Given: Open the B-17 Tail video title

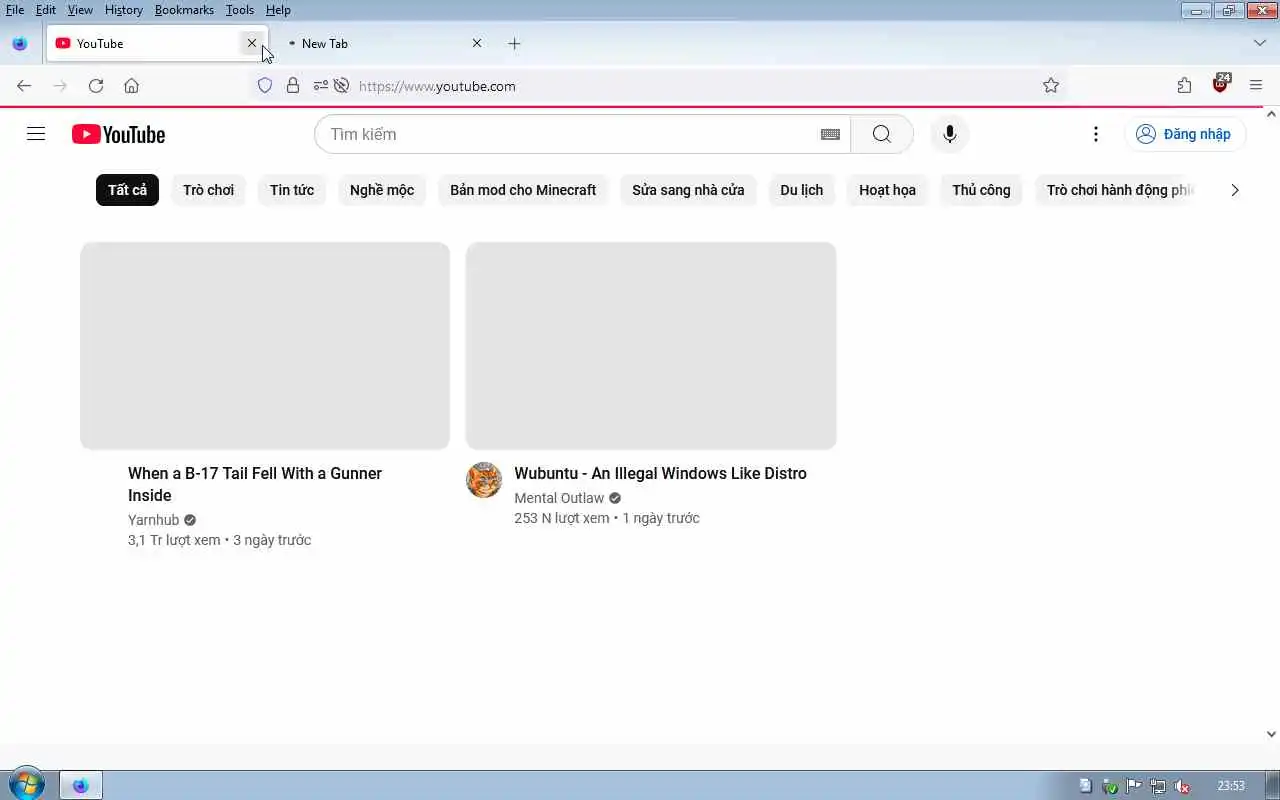Looking at the screenshot, I should tap(255, 484).
